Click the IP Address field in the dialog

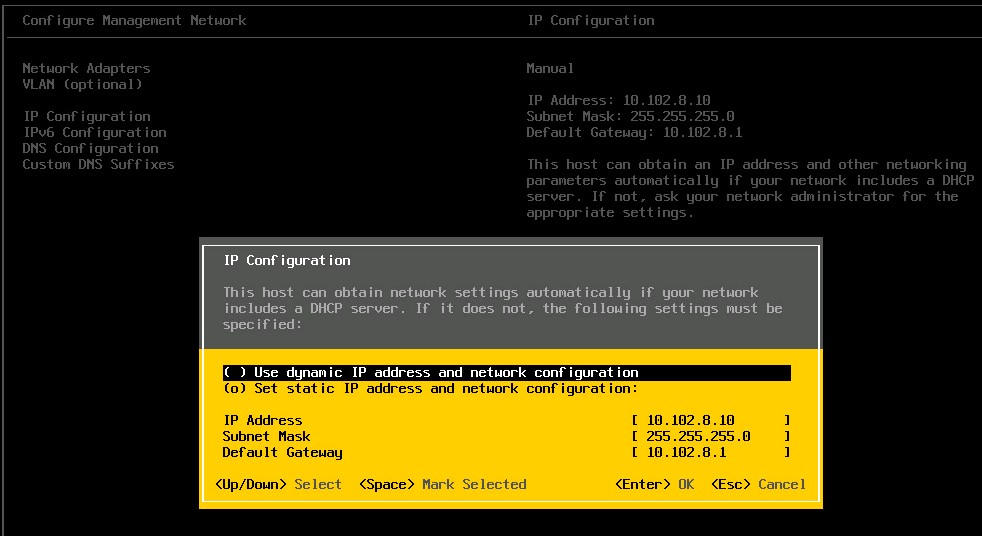[x=710, y=421]
